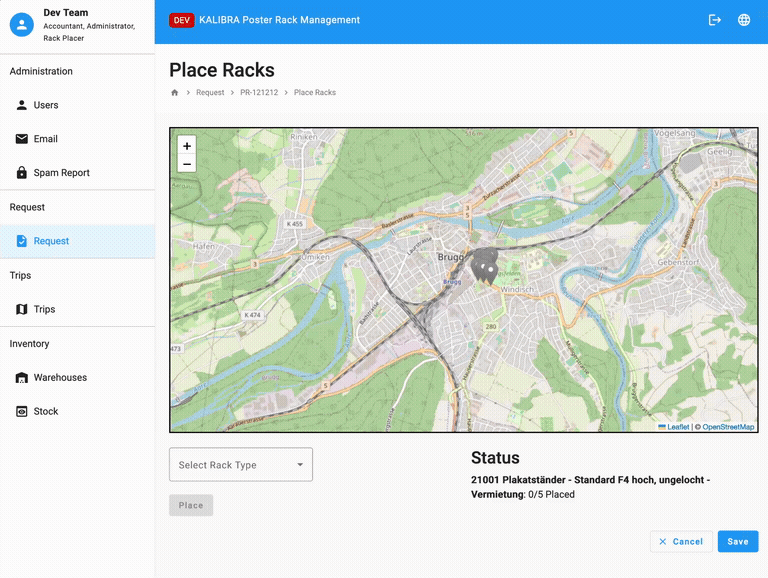
Task: Open the OpenStreetMap attribution link
Action: (x=728, y=427)
